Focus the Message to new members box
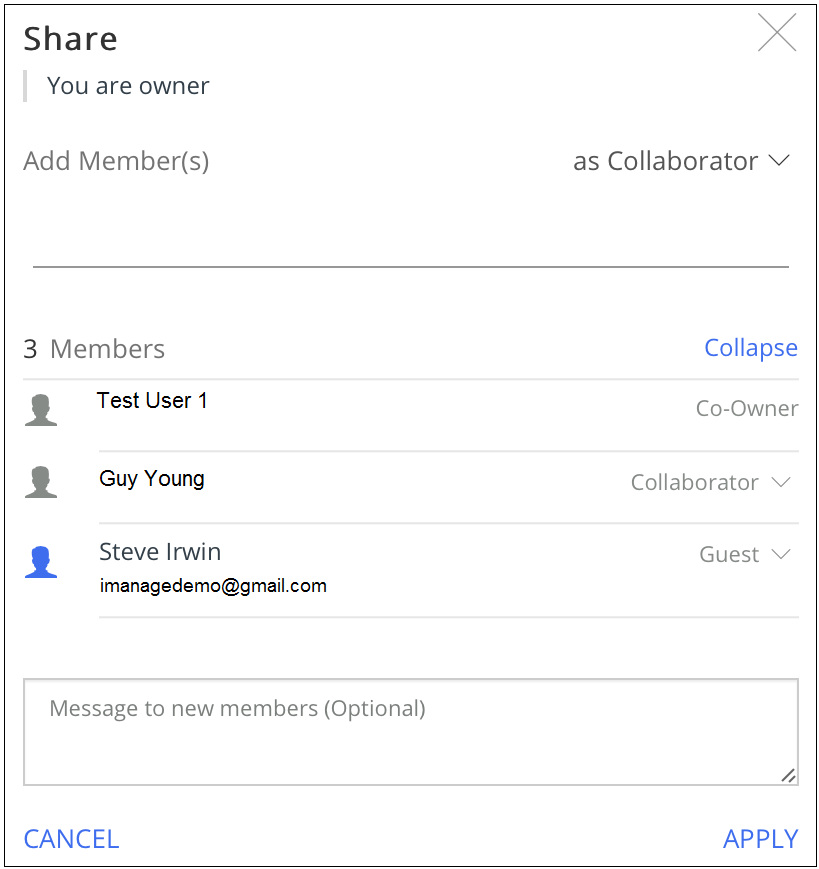819x869 pixels. (410, 732)
